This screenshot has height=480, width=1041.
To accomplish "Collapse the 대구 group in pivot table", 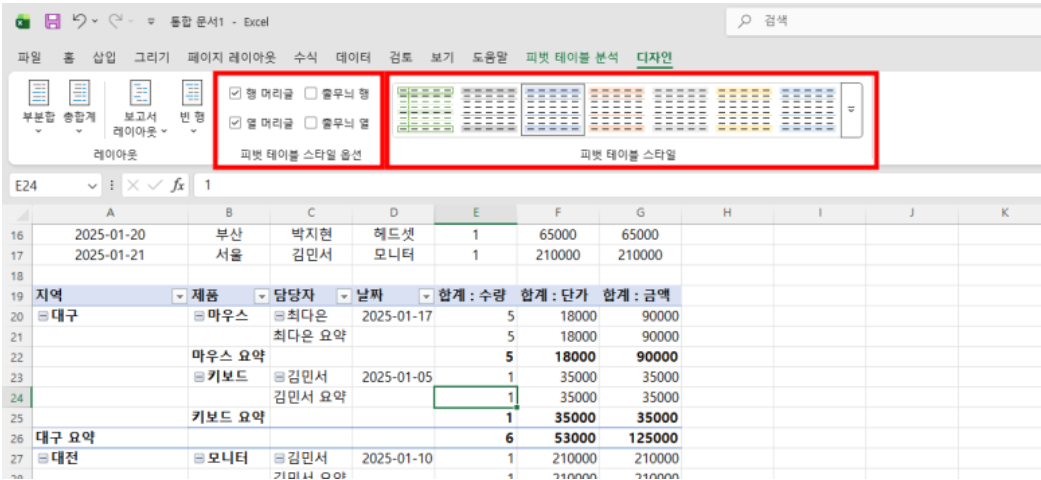I will [x=43, y=316].
